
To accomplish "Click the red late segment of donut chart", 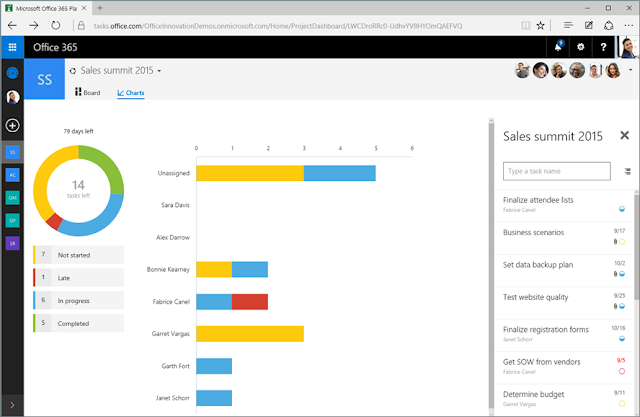I will click(54, 222).
